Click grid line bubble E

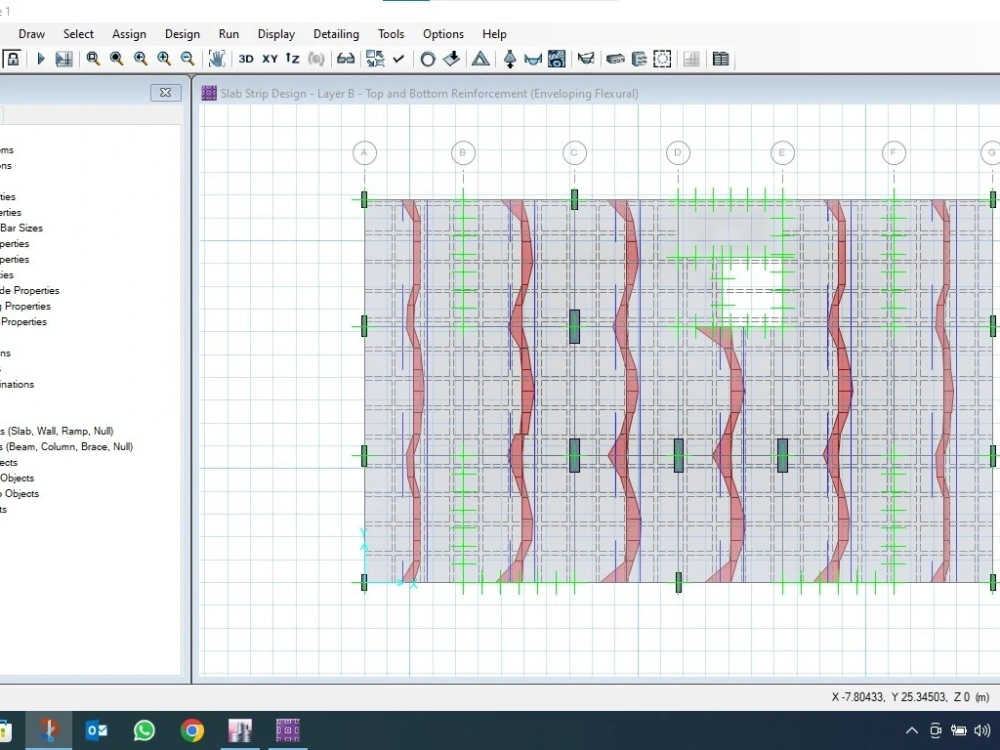point(782,153)
